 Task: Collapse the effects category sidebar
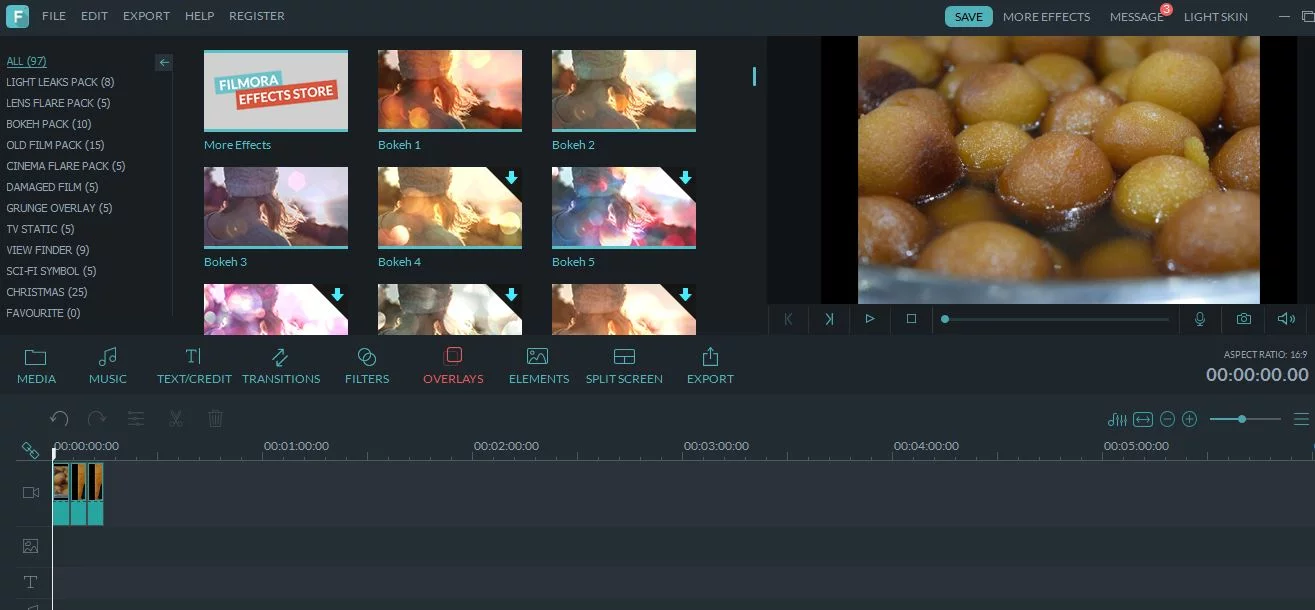tap(164, 62)
